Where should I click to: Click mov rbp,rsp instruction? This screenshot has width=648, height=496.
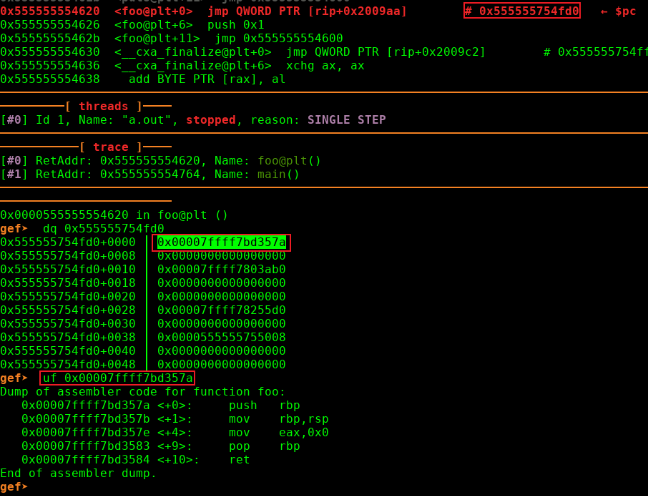coord(279,419)
